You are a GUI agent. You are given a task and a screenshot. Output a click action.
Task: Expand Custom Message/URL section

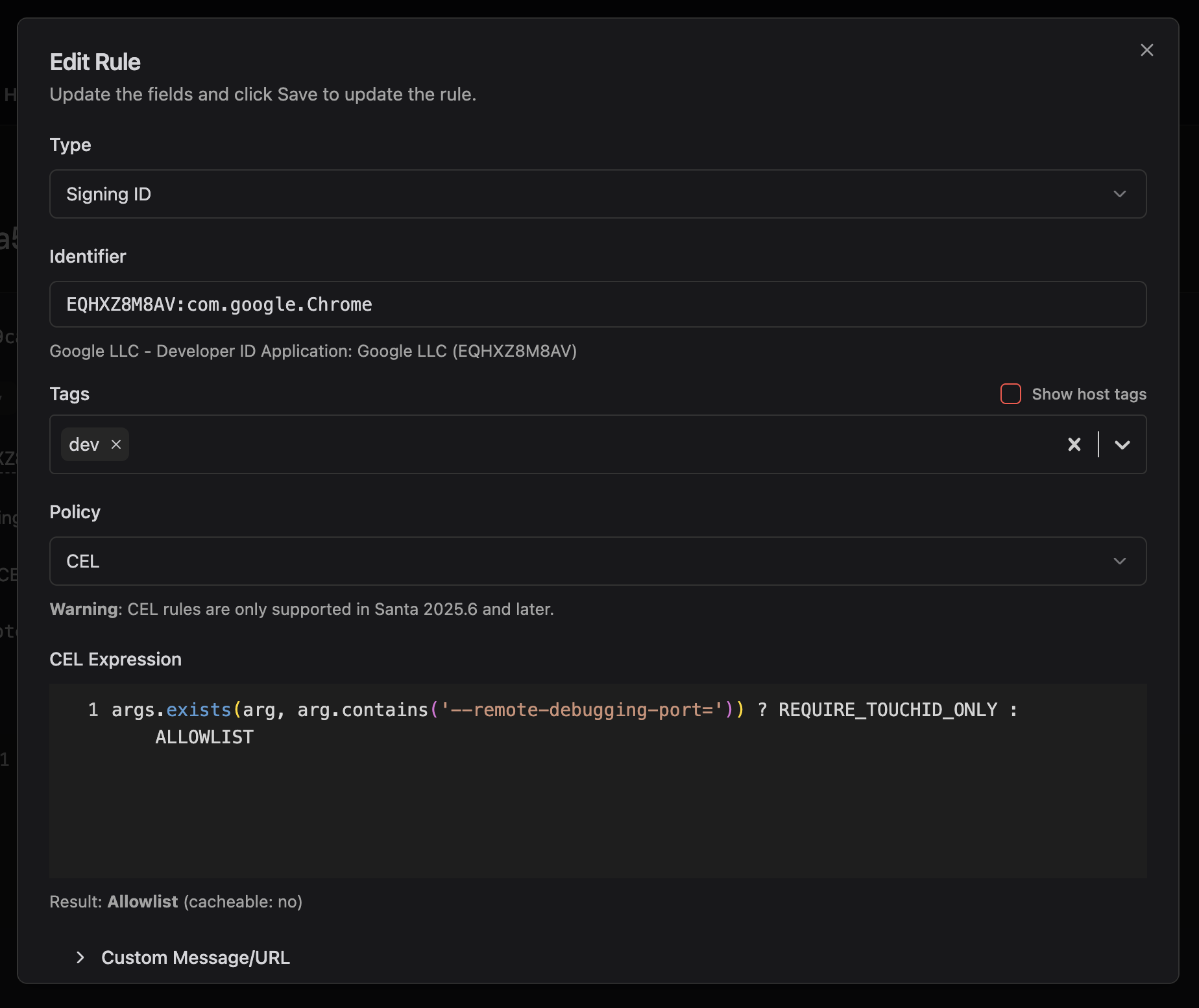tap(195, 957)
